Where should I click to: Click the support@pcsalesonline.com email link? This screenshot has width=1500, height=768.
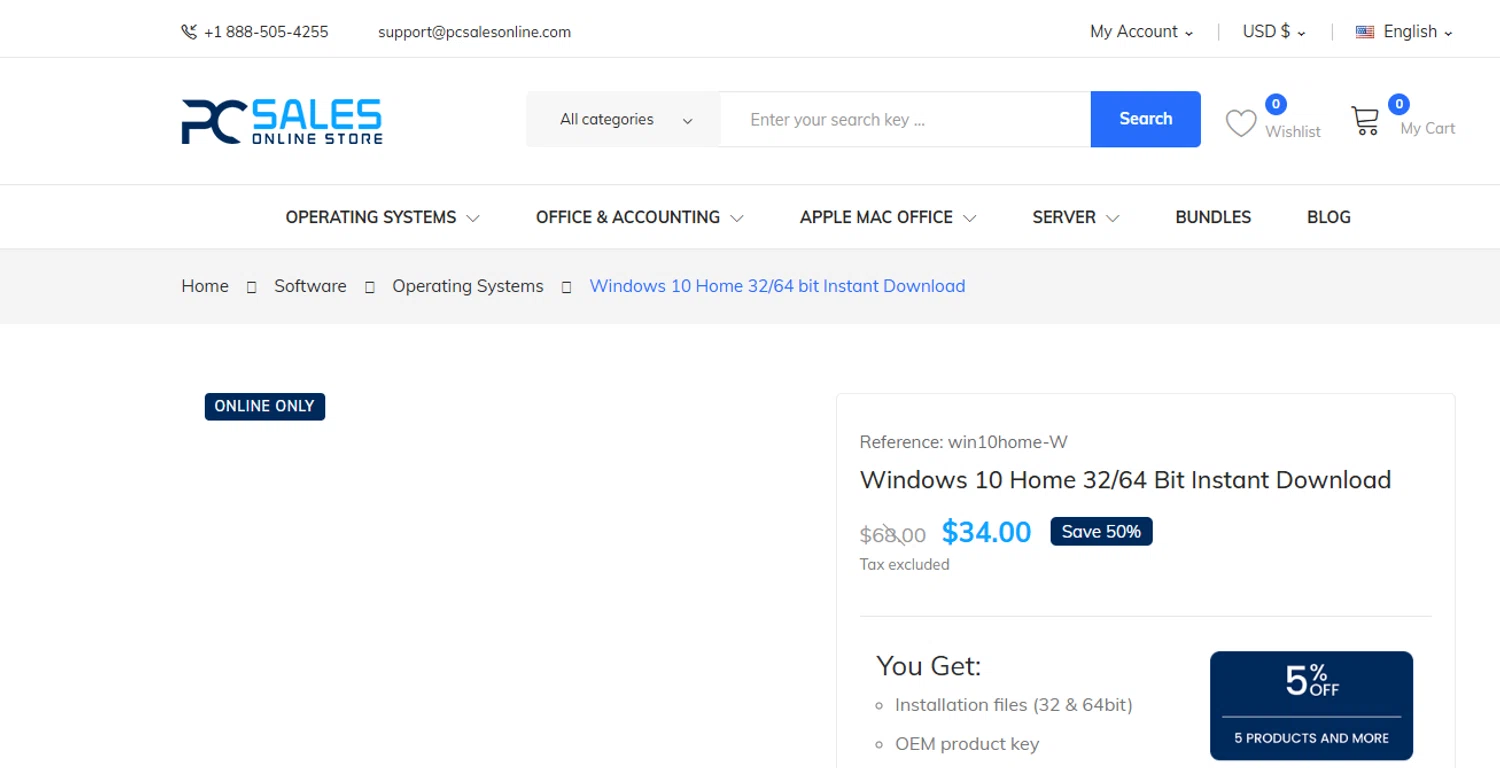pos(474,32)
